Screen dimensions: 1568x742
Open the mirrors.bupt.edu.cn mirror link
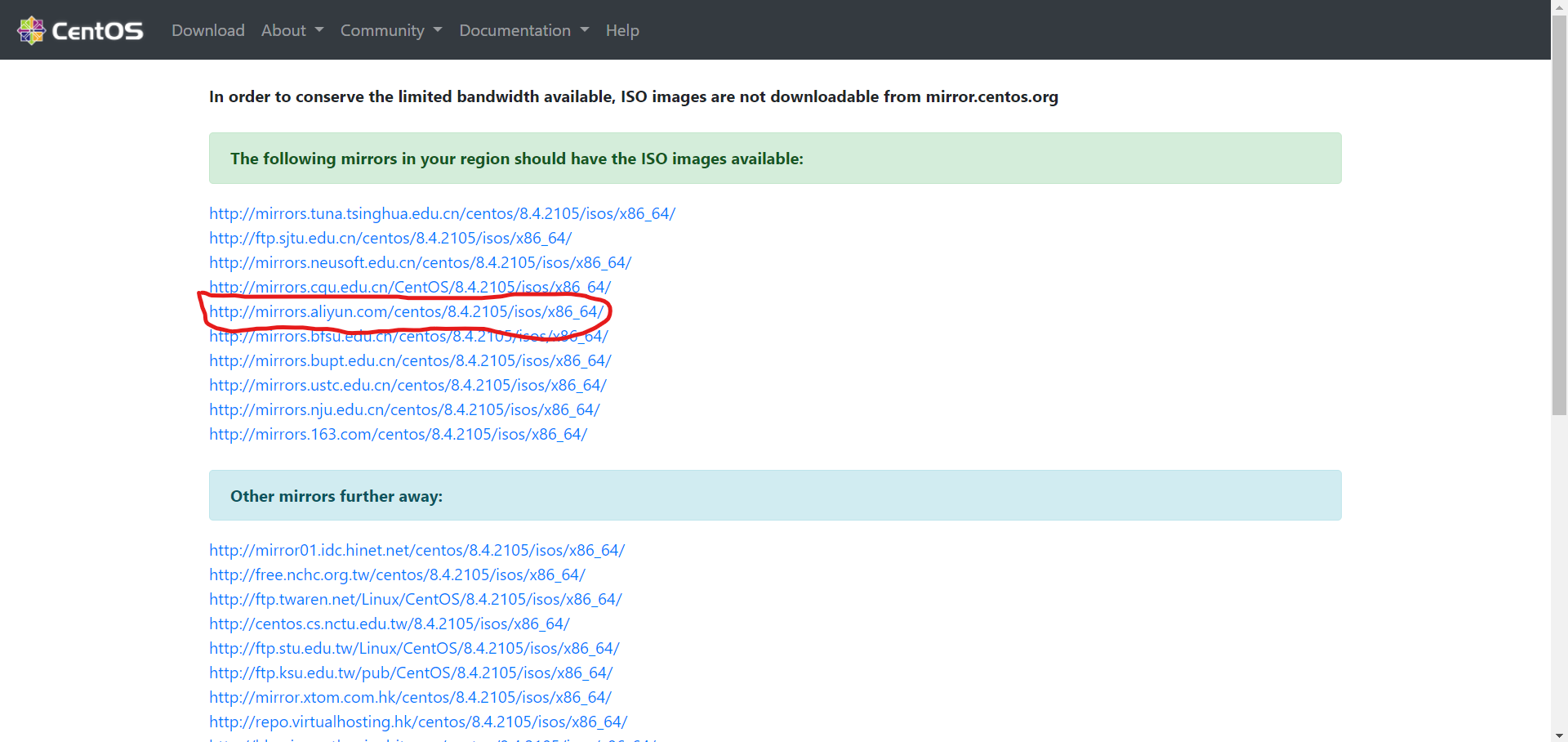click(x=410, y=360)
